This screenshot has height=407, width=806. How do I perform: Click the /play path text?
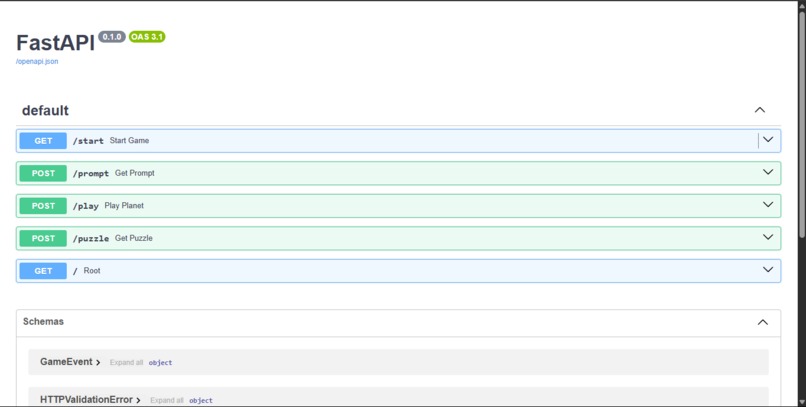tap(85, 206)
